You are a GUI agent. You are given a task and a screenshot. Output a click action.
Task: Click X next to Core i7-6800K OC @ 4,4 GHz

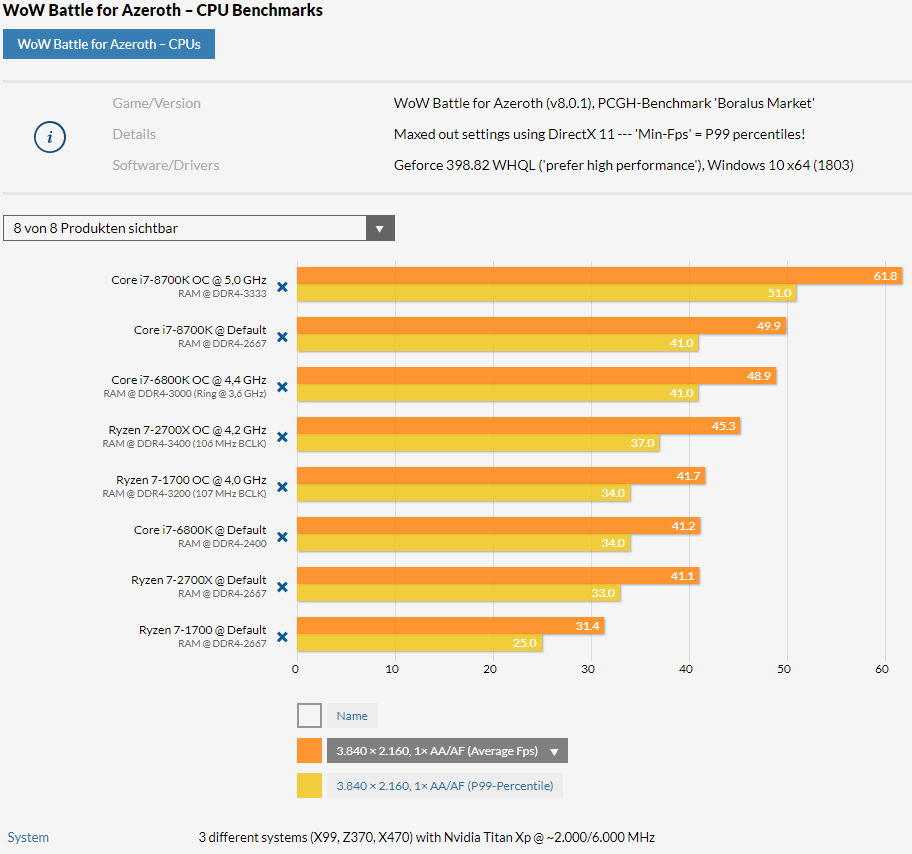pyautogui.click(x=282, y=387)
